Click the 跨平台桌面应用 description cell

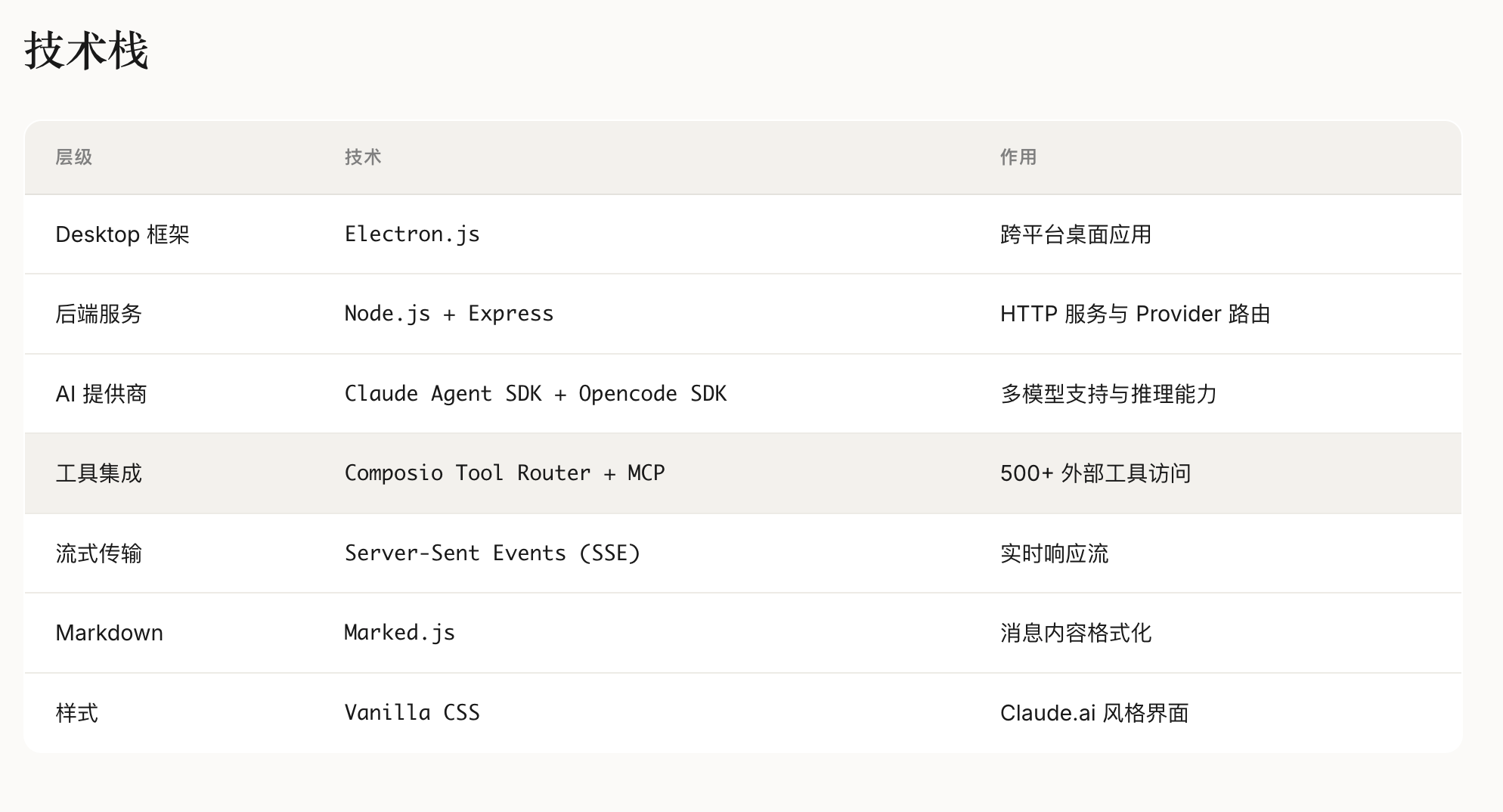click(x=1075, y=234)
